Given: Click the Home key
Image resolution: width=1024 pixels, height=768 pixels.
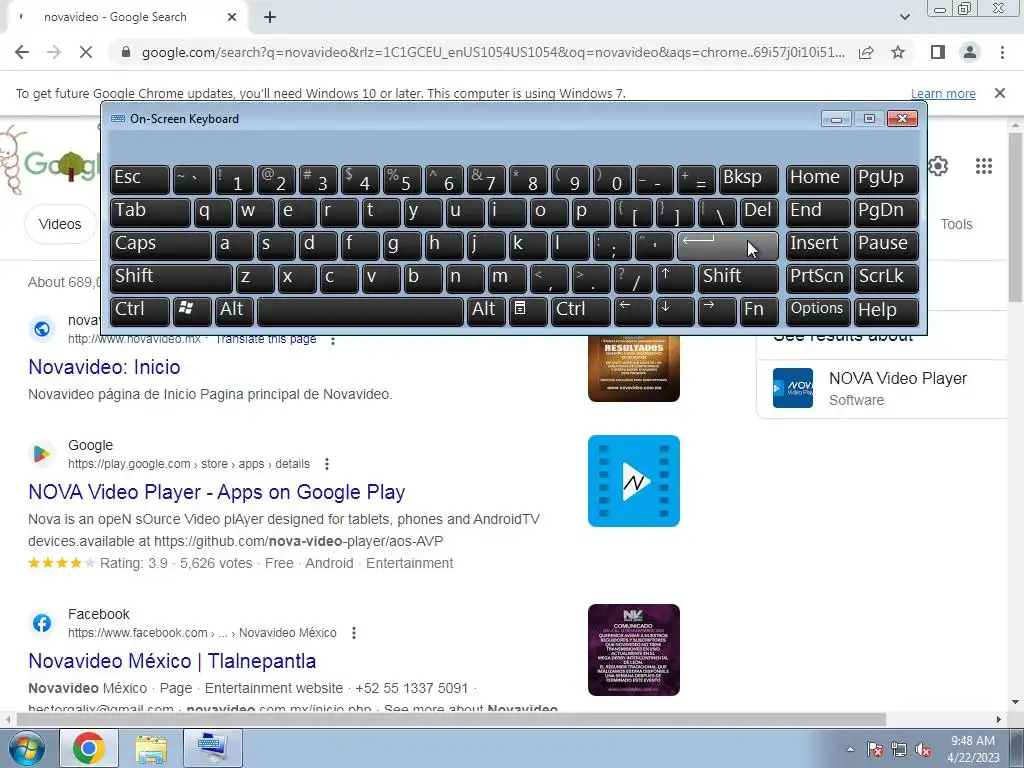Looking at the screenshot, I should pos(818,180).
